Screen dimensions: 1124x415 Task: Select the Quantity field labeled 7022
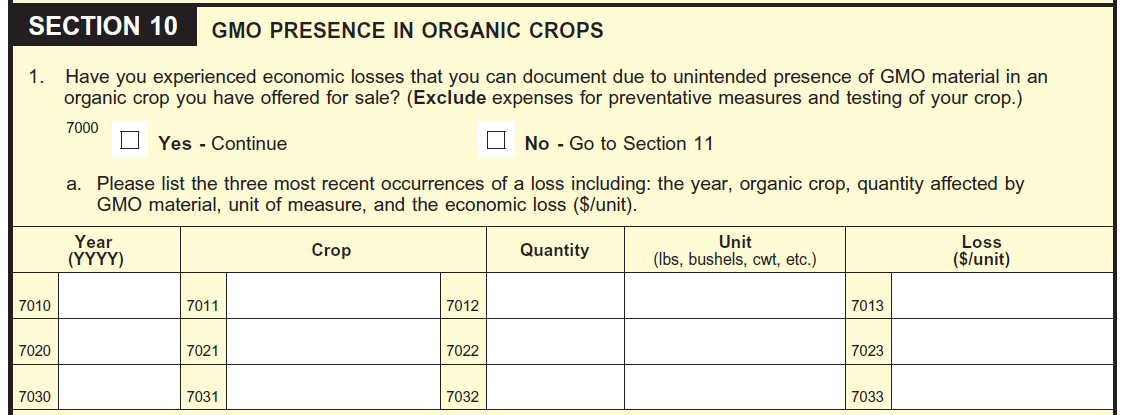click(x=555, y=341)
